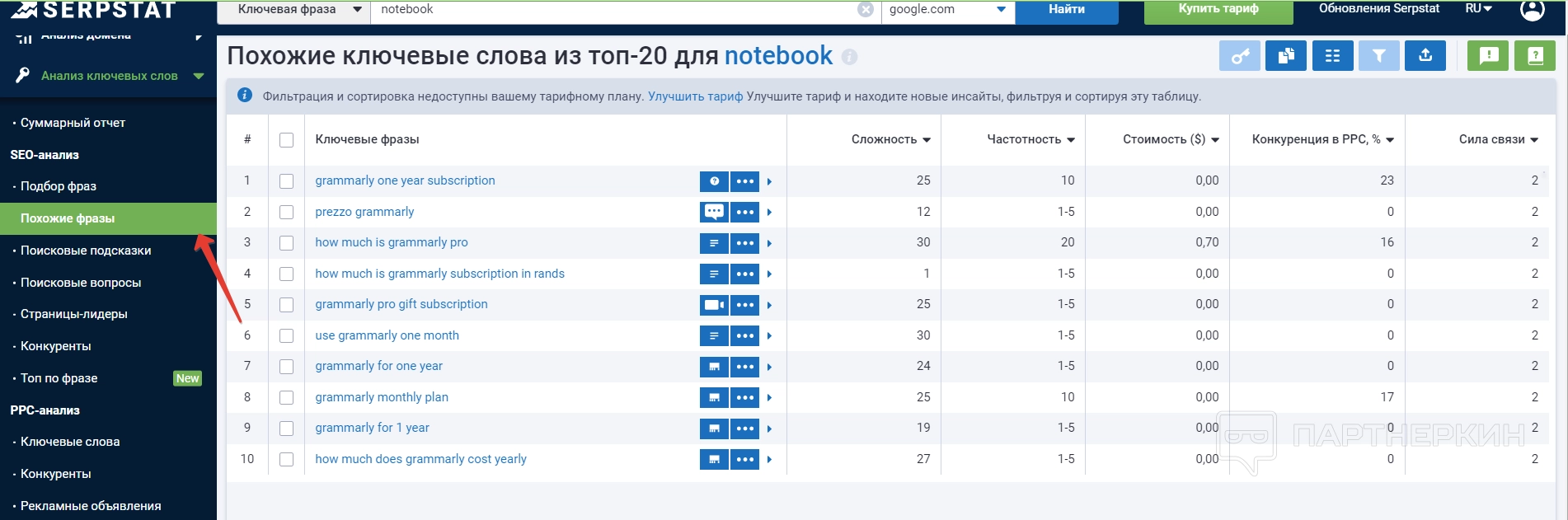This screenshot has width=1568, height=520.
Task: Click the funnel filter icon
Action: coord(1378,56)
